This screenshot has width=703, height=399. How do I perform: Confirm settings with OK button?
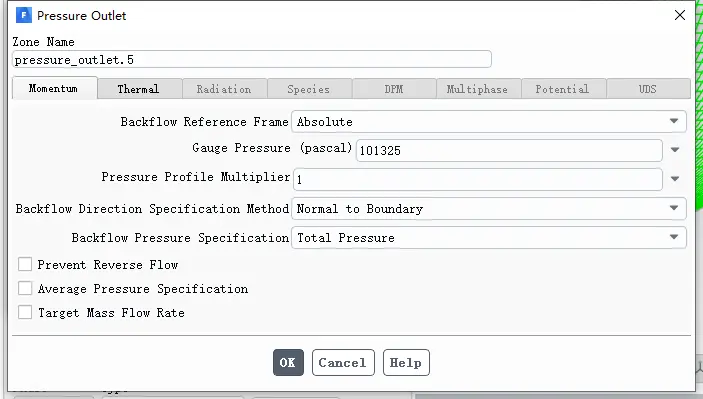pyautogui.click(x=288, y=362)
